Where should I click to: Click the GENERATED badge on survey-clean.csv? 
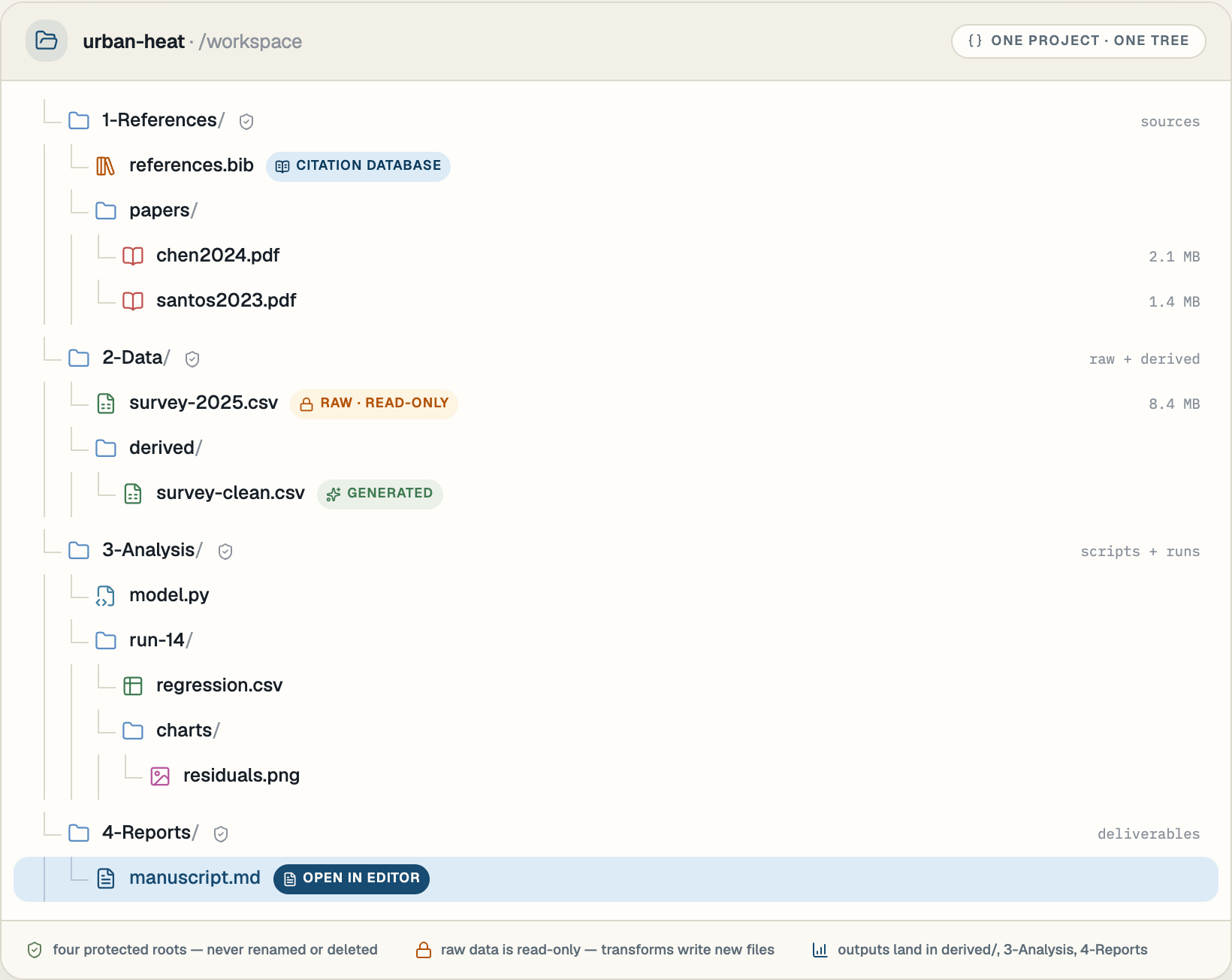click(380, 494)
